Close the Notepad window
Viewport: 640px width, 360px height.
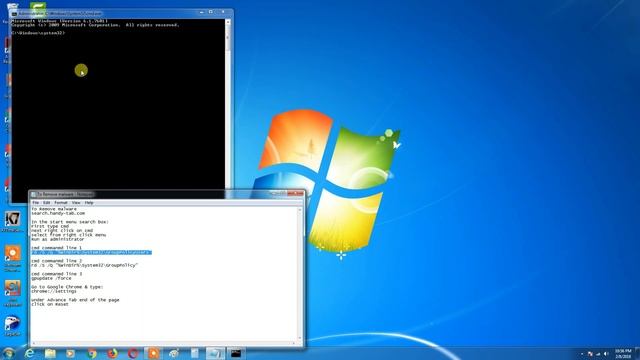point(296,193)
